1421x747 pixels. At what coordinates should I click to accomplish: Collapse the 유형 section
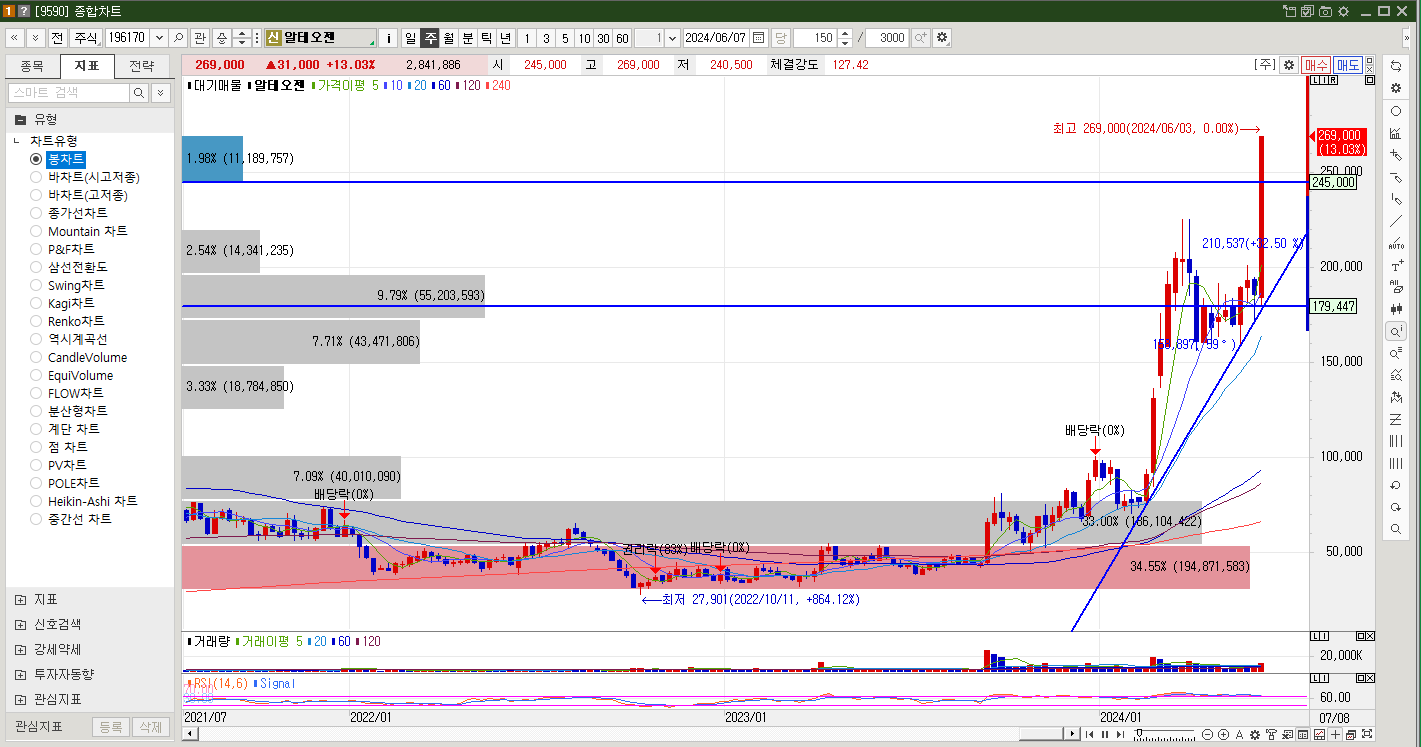pos(20,118)
